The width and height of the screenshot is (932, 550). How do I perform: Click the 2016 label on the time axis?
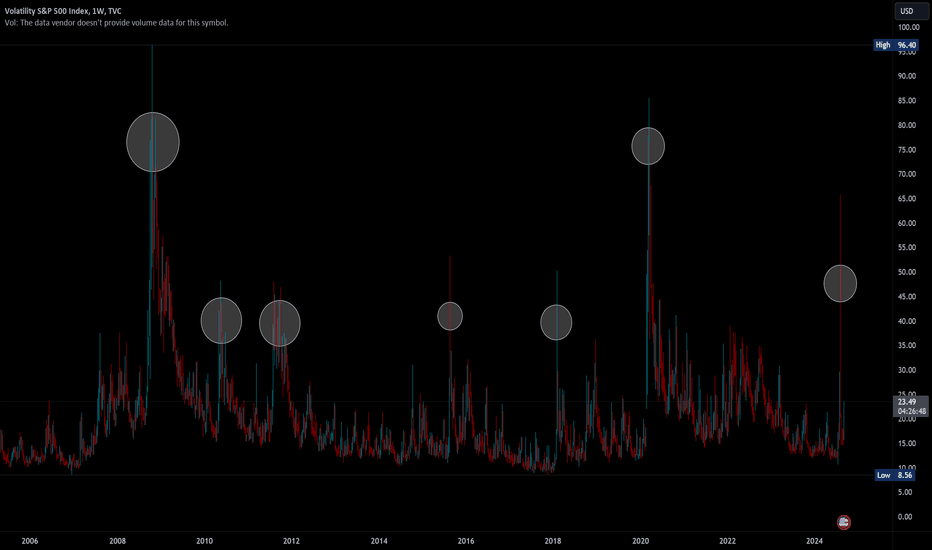point(466,541)
